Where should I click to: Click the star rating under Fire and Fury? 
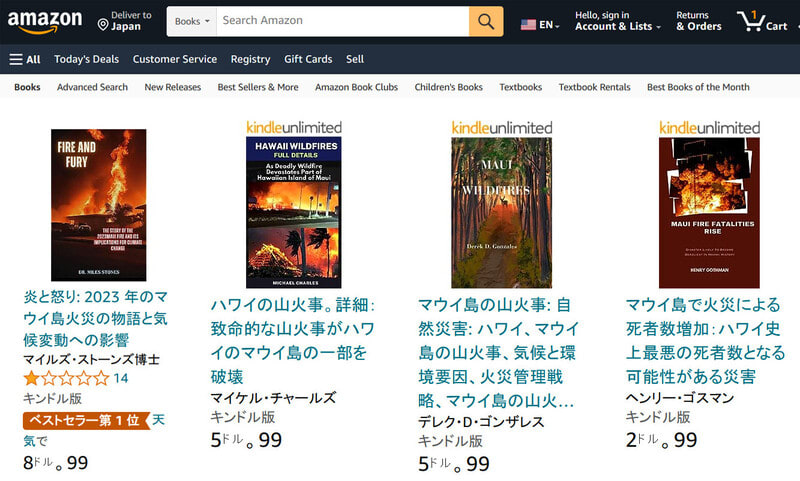click(x=66, y=378)
